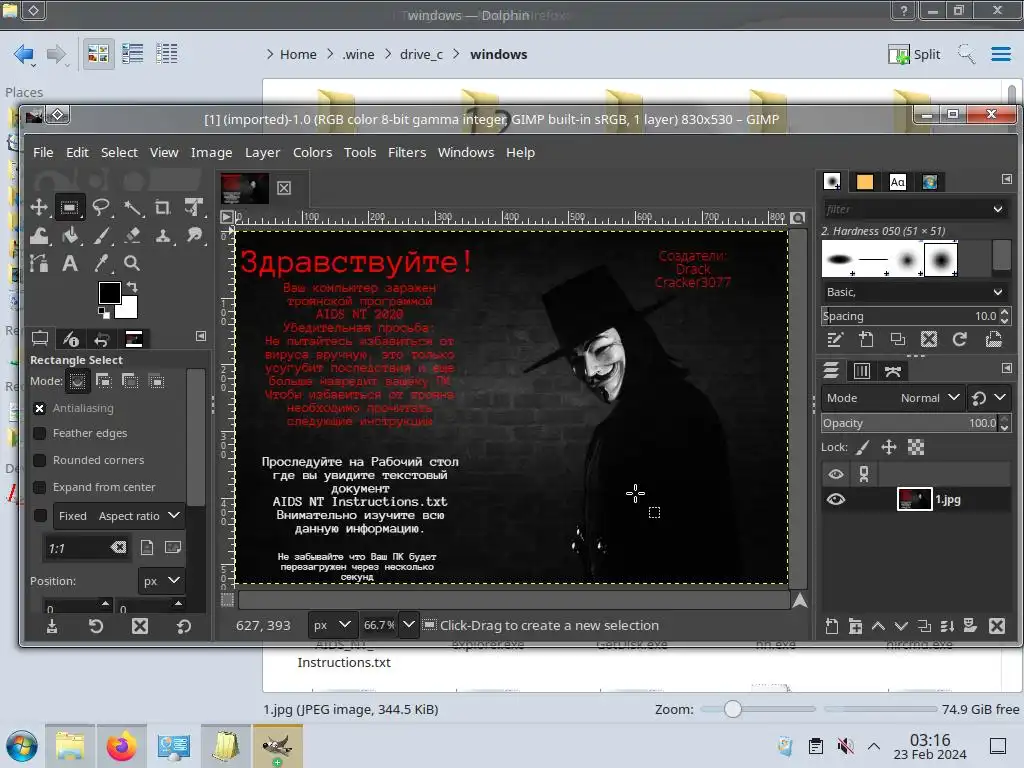Click the 1:1 aspect ratio input field
The width and height of the screenshot is (1024, 768).
pyautogui.click(x=75, y=548)
